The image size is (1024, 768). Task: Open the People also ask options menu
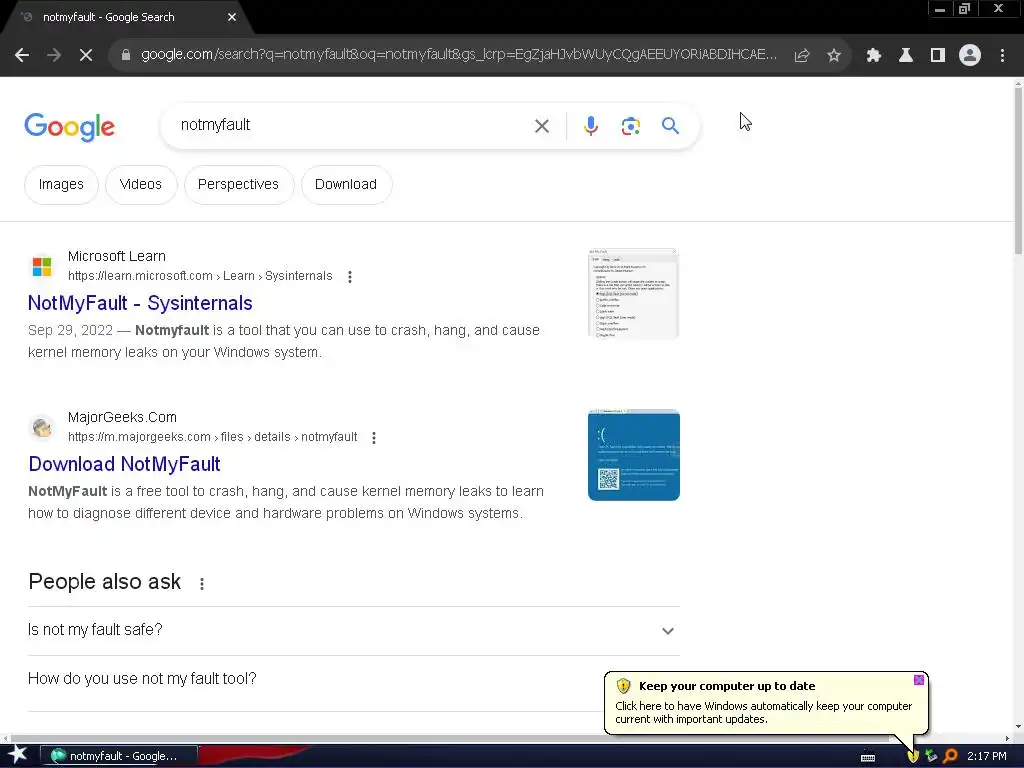202,584
